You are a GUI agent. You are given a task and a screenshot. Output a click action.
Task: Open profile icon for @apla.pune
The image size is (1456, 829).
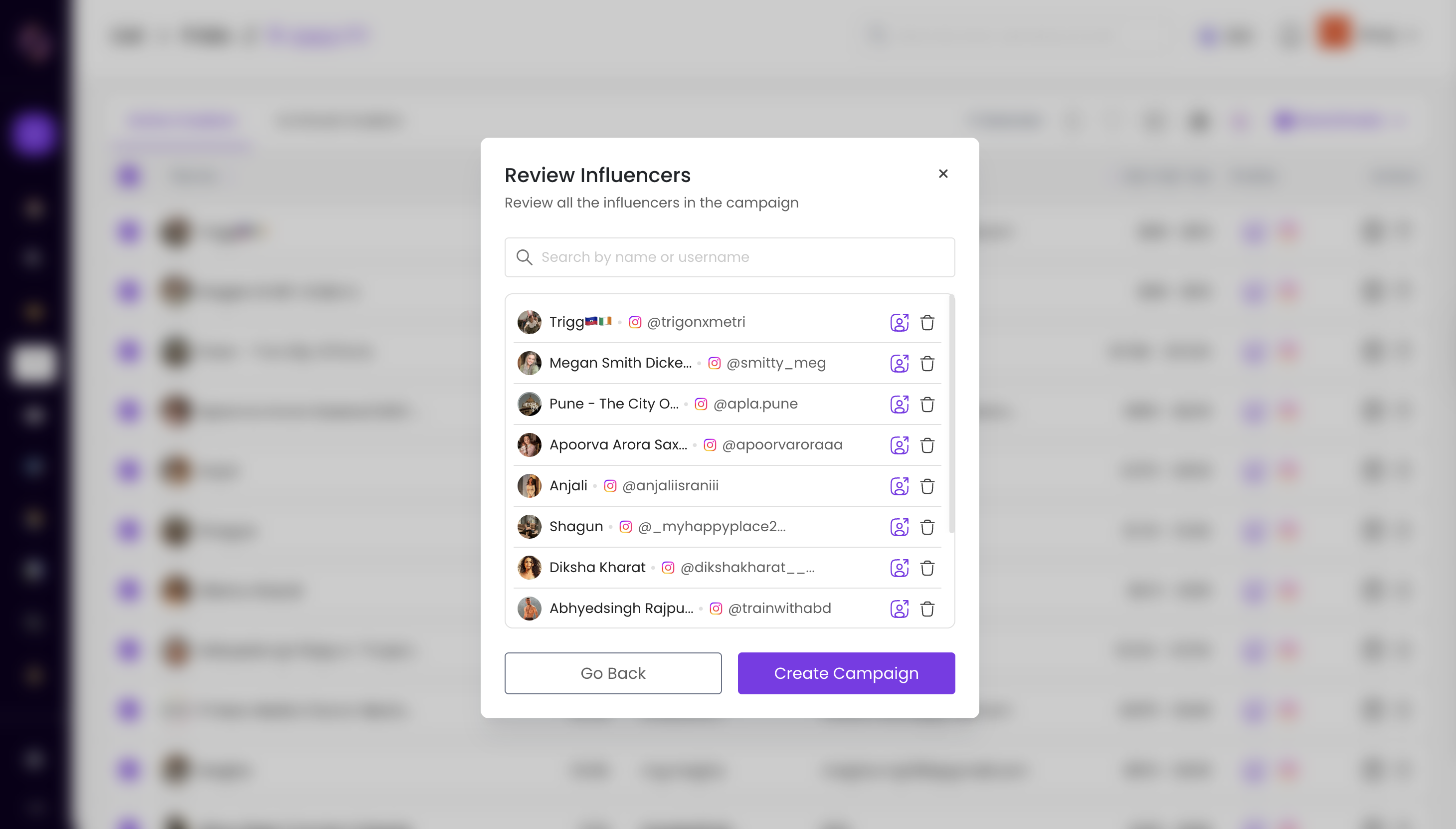click(899, 405)
